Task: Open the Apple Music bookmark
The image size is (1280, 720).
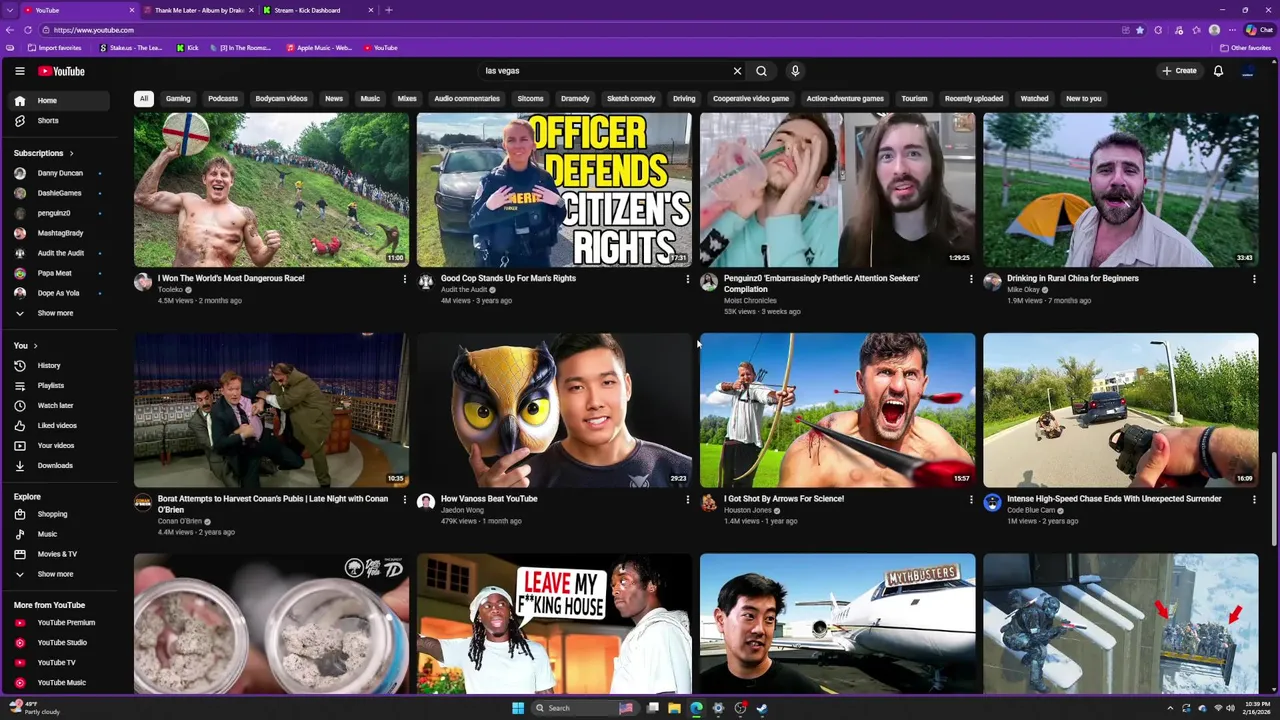Action: click(x=319, y=48)
